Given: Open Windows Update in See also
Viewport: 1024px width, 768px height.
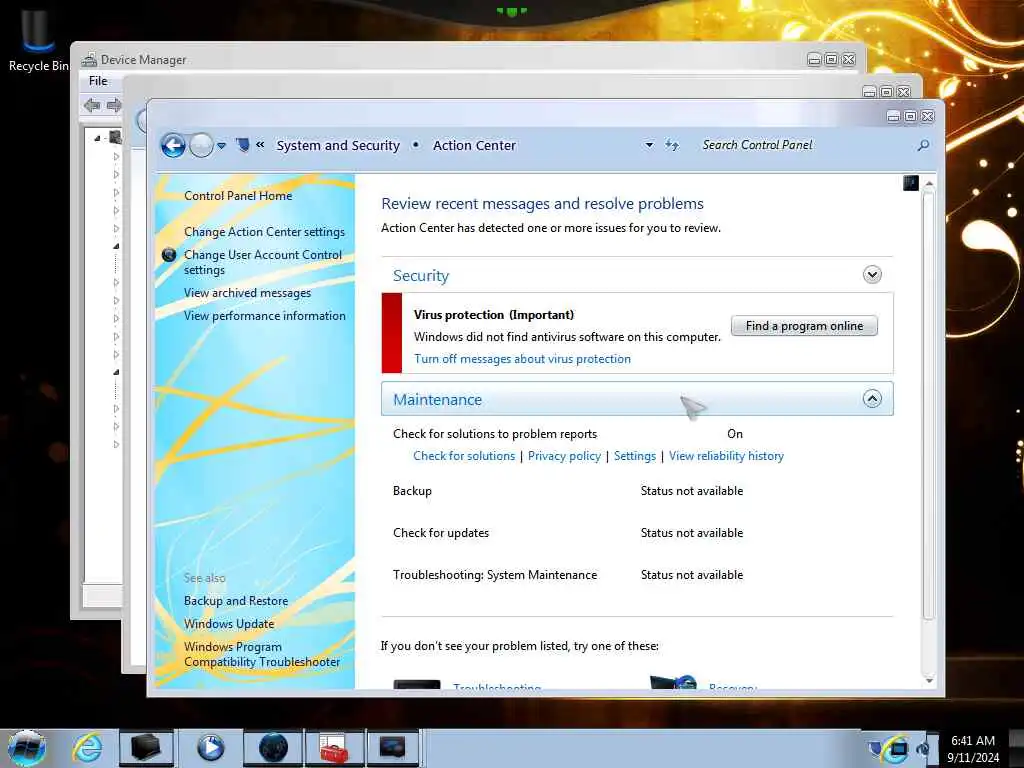Looking at the screenshot, I should [x=229, y=624].
